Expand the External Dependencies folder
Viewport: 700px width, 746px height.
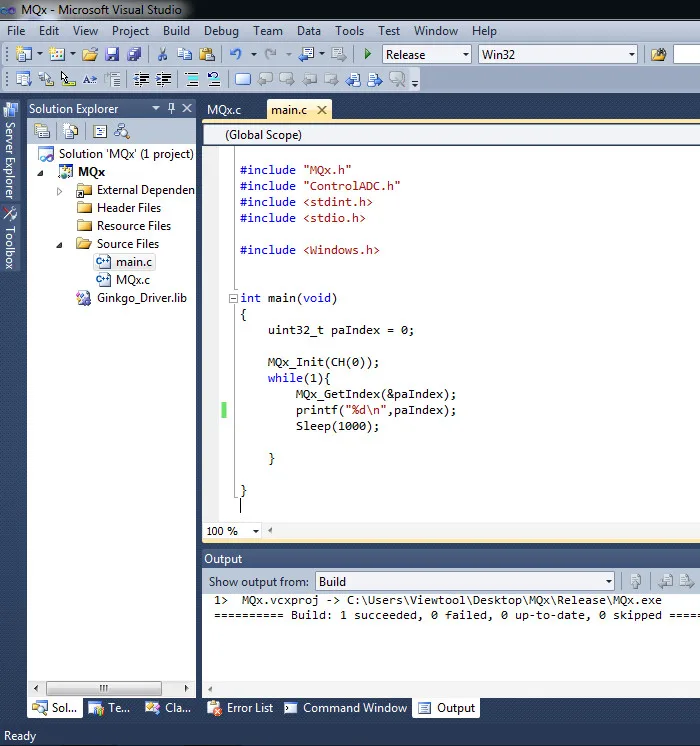coord(59,191)
